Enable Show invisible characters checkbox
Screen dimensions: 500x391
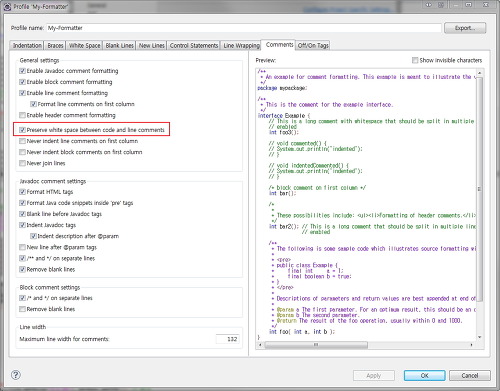[x=415, y=60]
